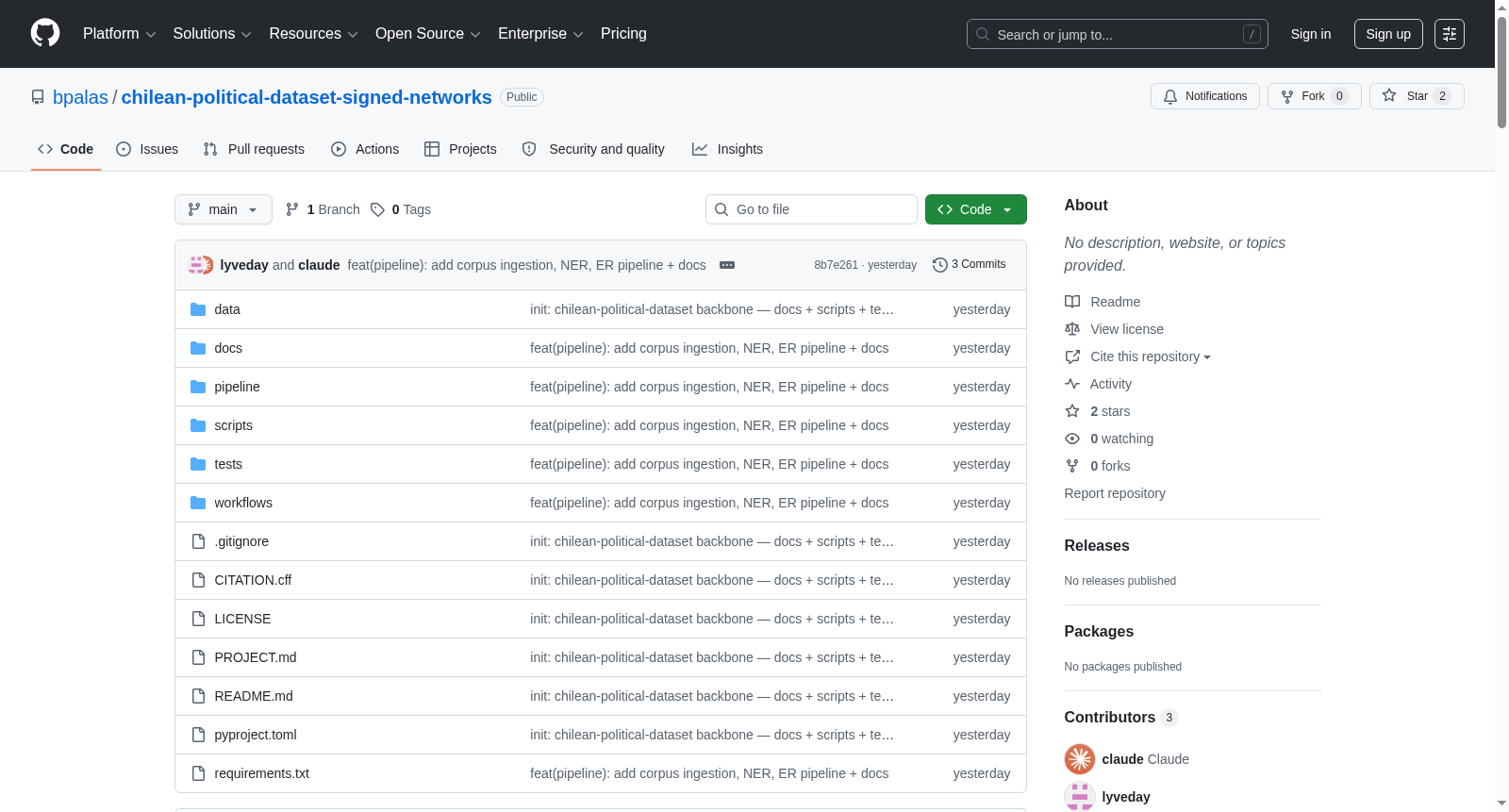Screen dimensions: 1509x812
Task: Open the 0 forks link
Action: pos(1110,466)
